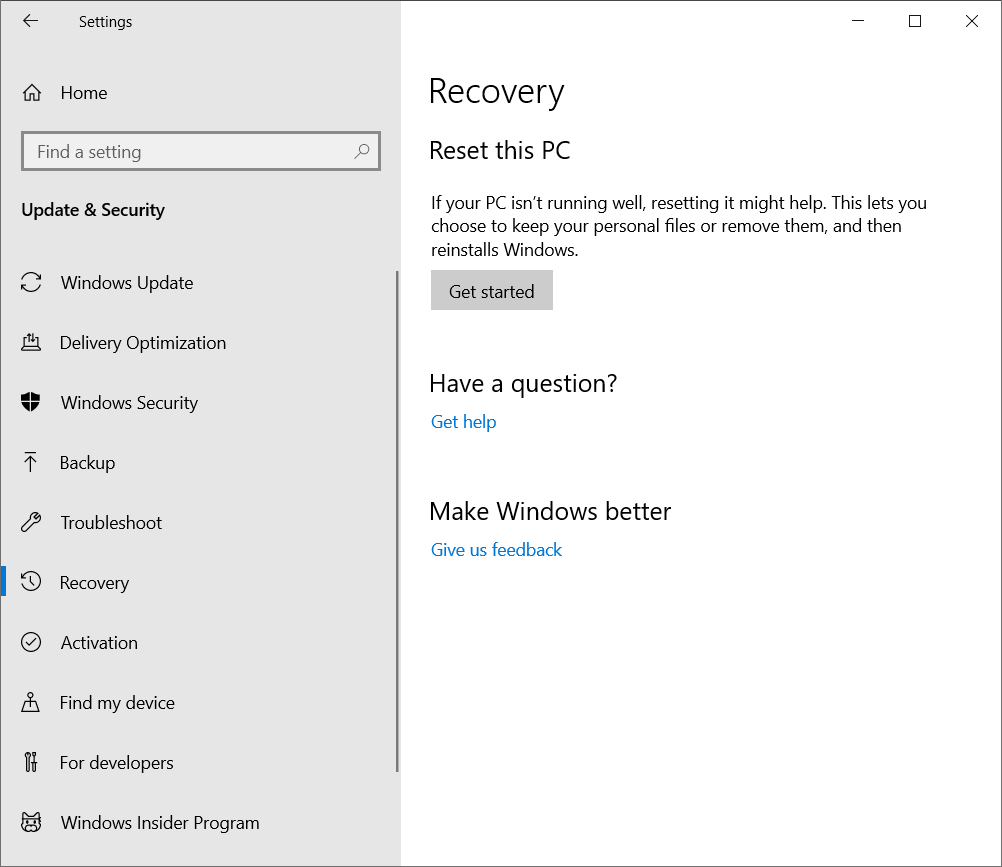
Task: Open For developers label
Action: tap(116, 763)
